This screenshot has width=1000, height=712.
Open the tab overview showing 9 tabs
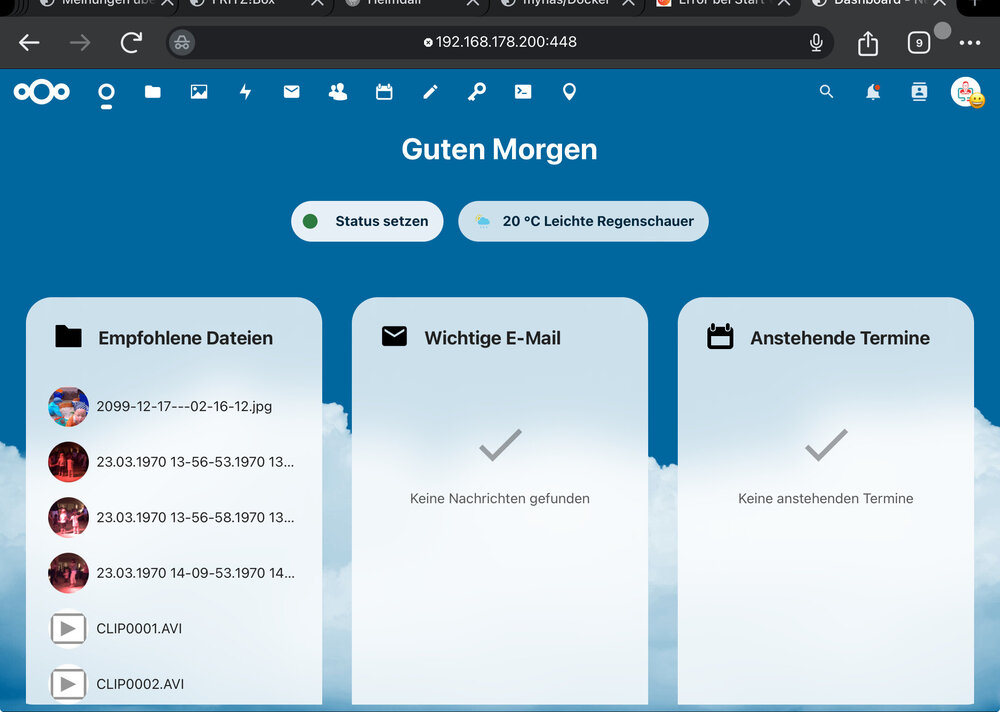918,43
